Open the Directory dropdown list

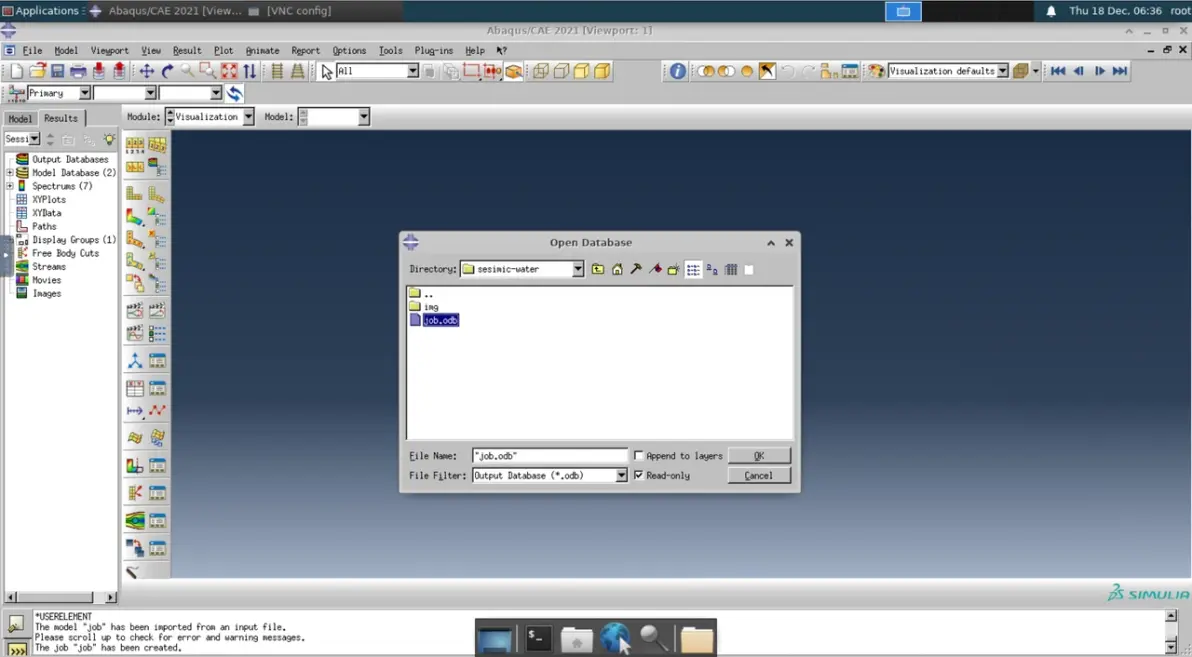tap(578, 269)
